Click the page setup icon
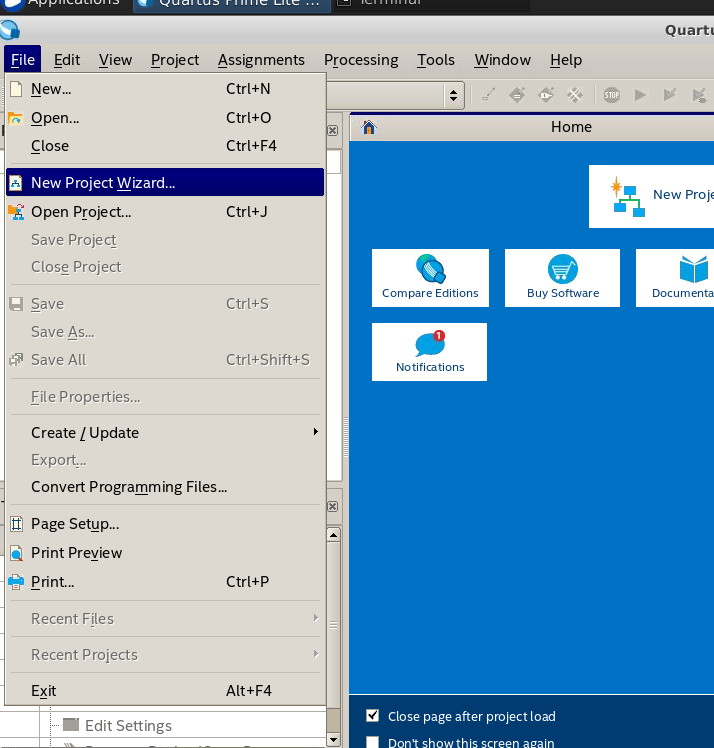Viewport: 714px width, 748px height. click(16, 524)
